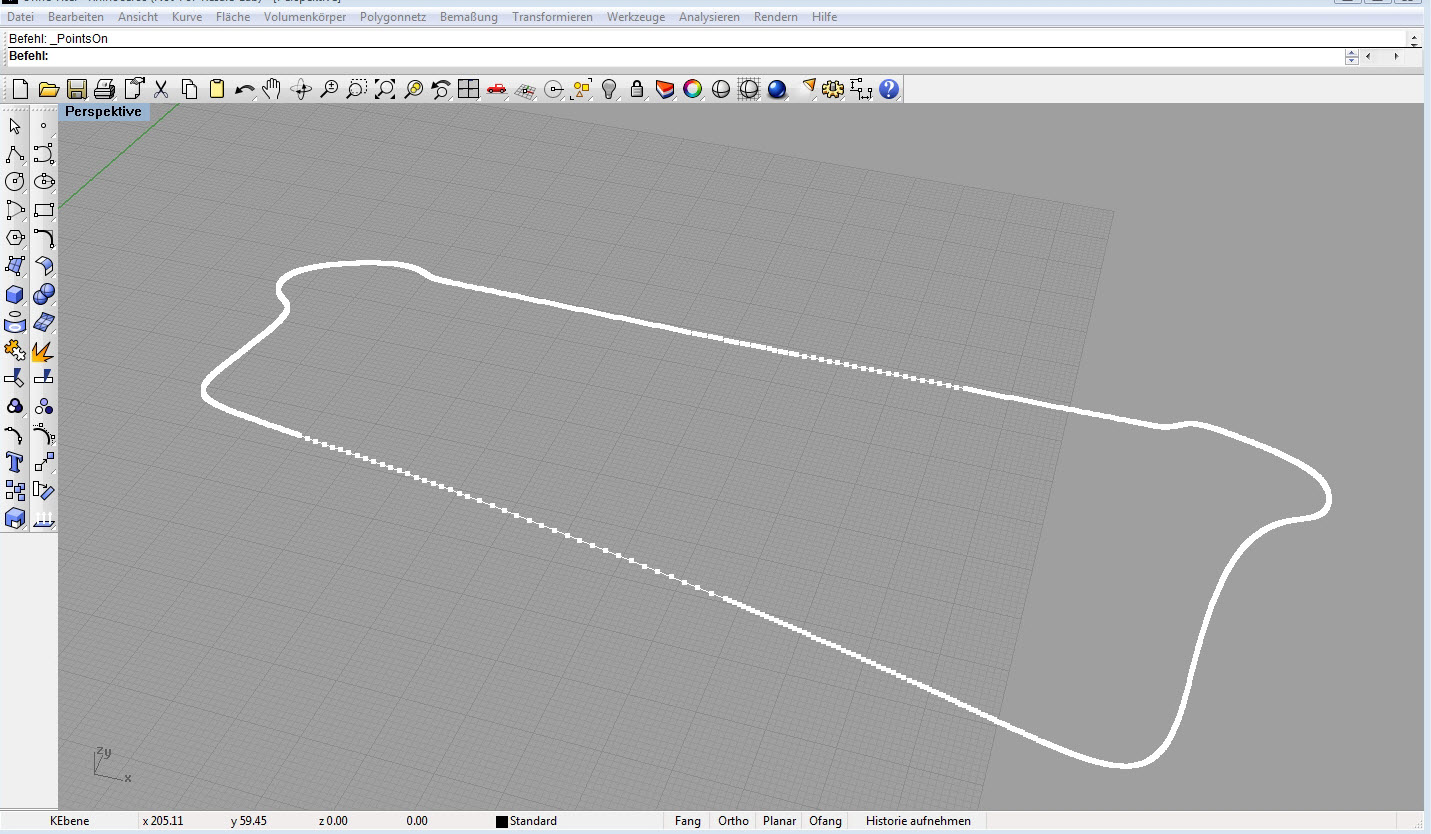Open the Layers panel icon
The image size is (1431, 834).
tap(665, 89)
